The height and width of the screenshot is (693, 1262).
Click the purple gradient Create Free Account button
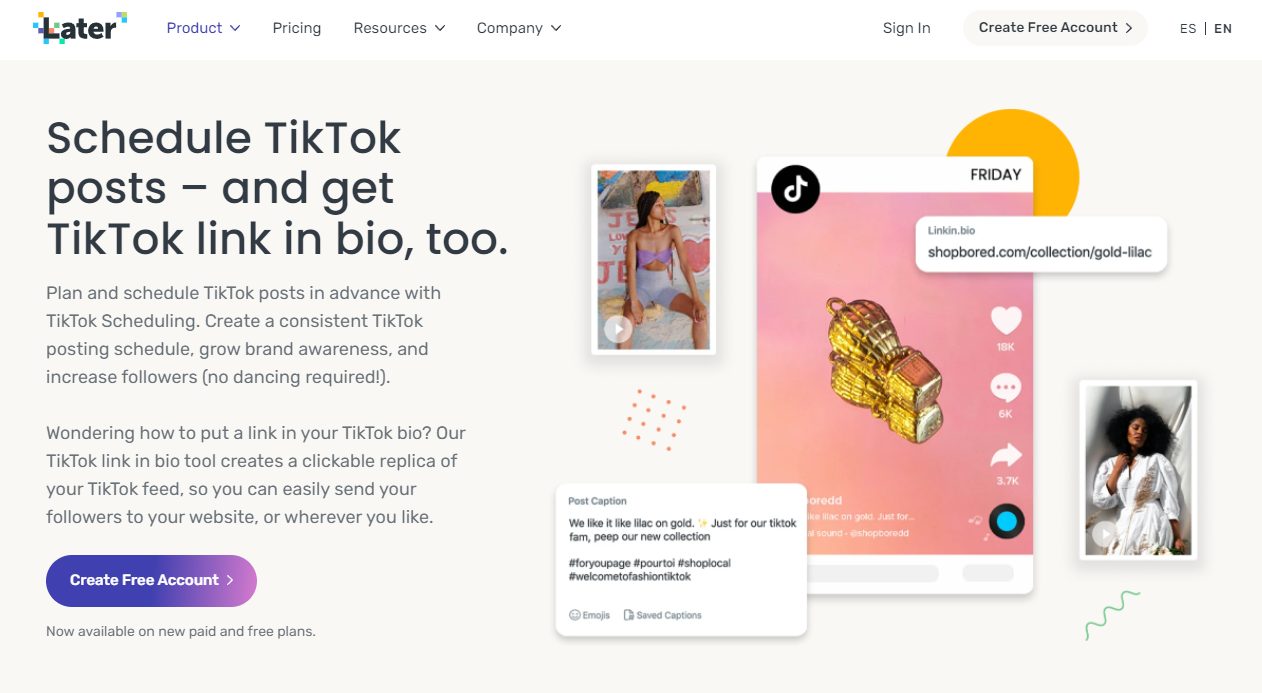[151, 581]
